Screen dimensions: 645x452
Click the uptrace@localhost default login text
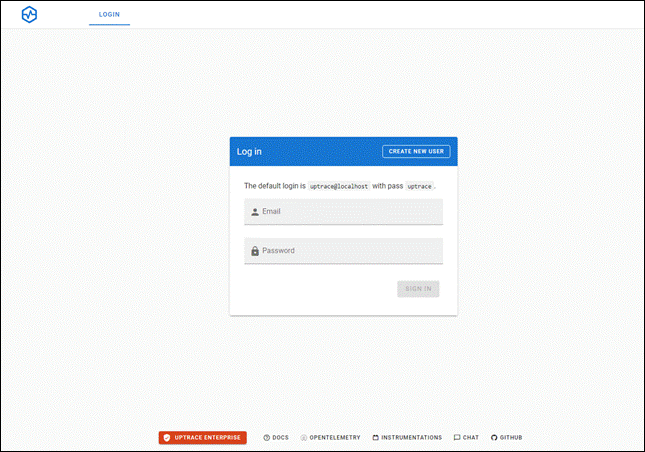click(339, 186)
